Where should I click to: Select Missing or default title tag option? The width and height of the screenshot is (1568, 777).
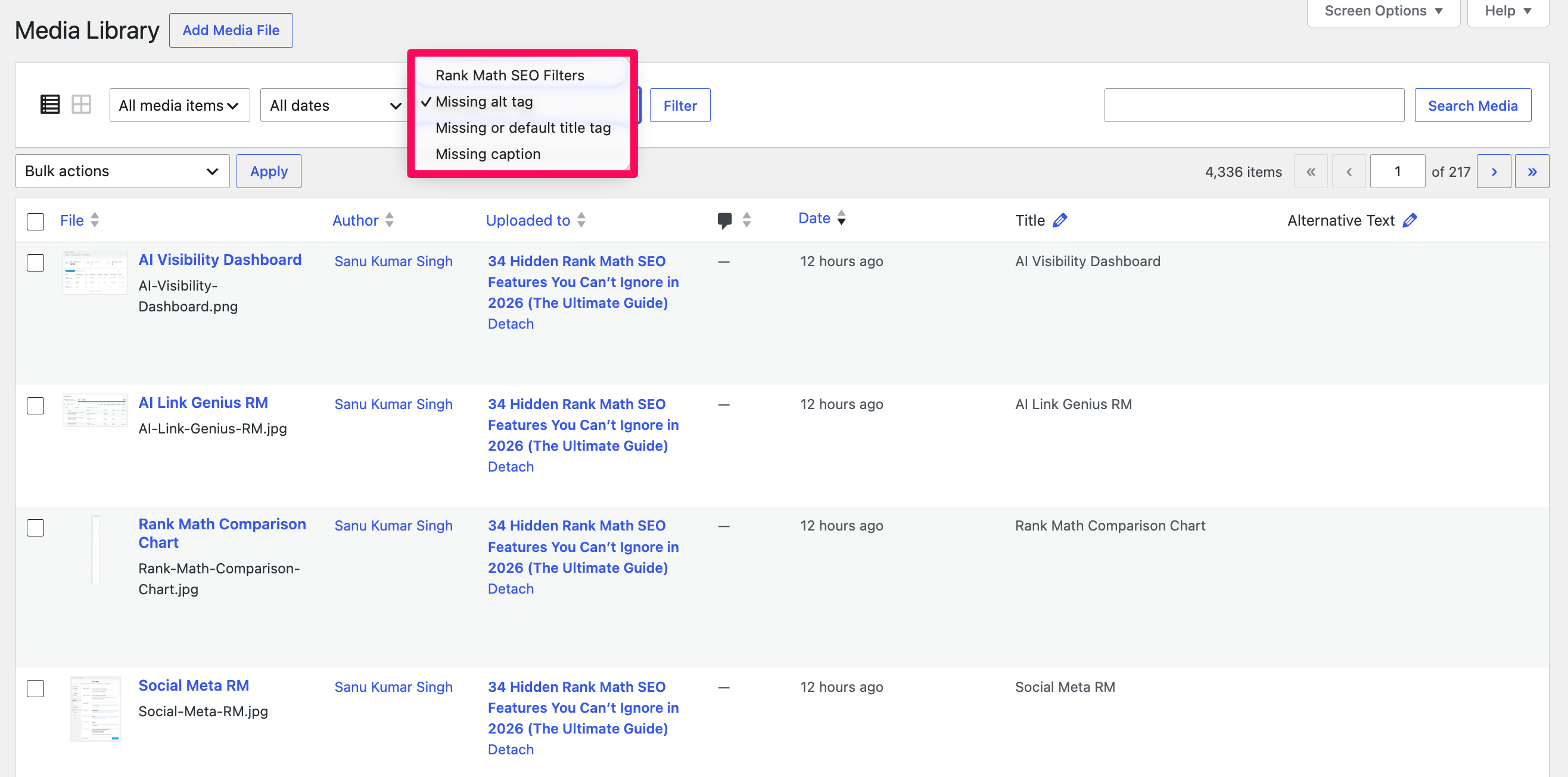click(x=522, y=128)
